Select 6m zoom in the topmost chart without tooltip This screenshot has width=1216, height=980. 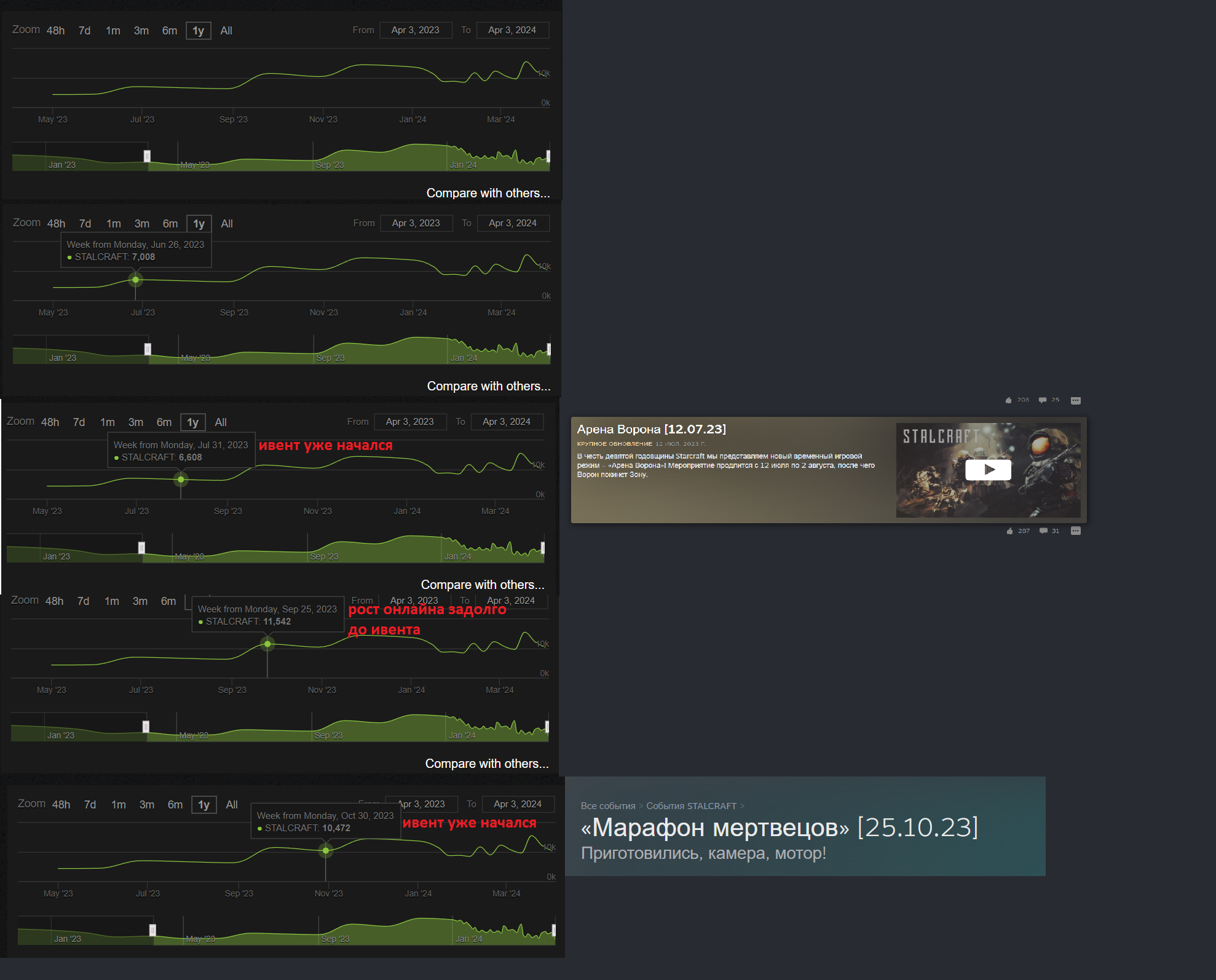[x=169, y=31]
